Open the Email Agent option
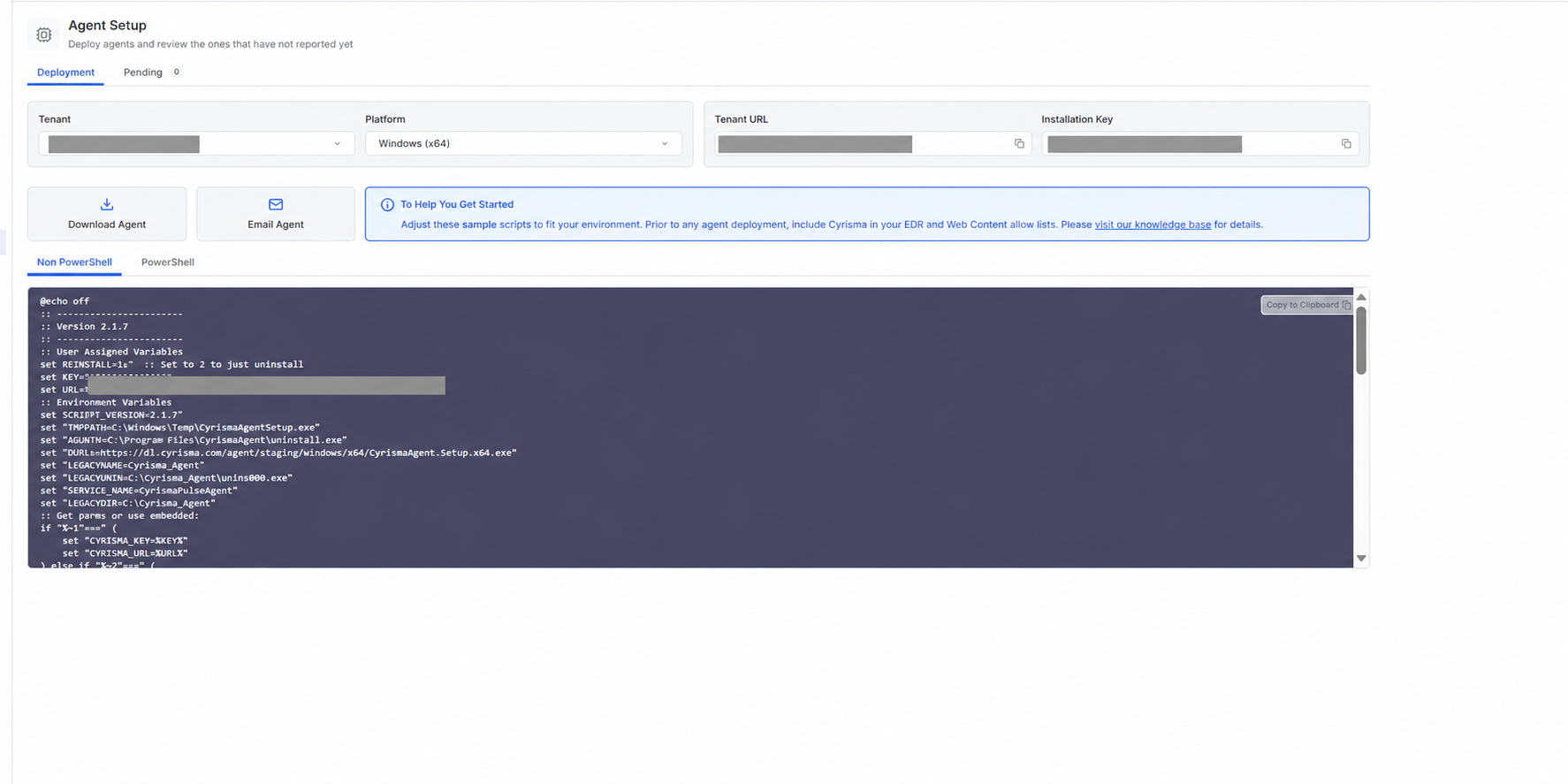 276,214
